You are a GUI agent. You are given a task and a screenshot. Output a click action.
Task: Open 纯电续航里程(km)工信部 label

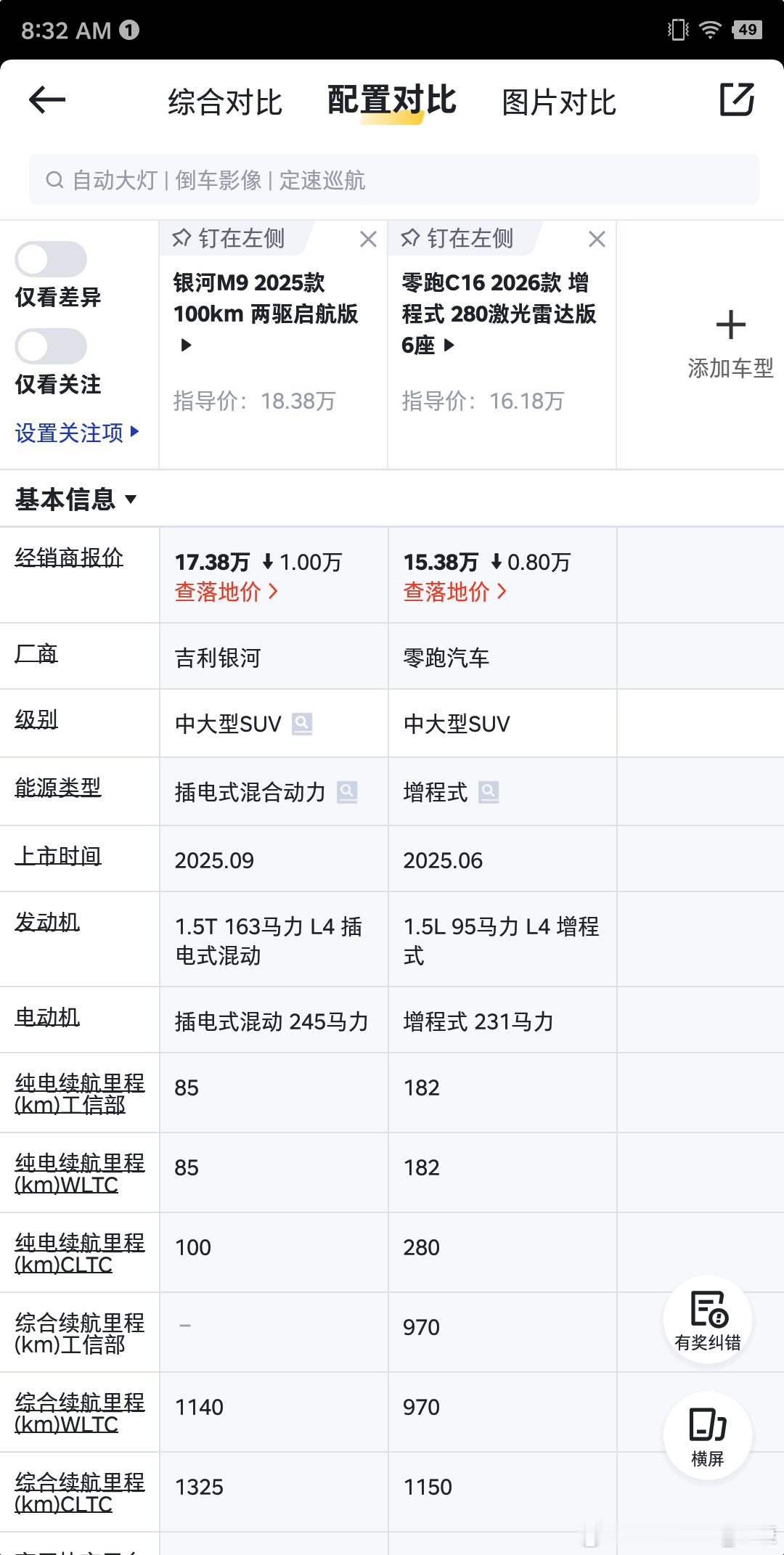[x=80, y=1093]
